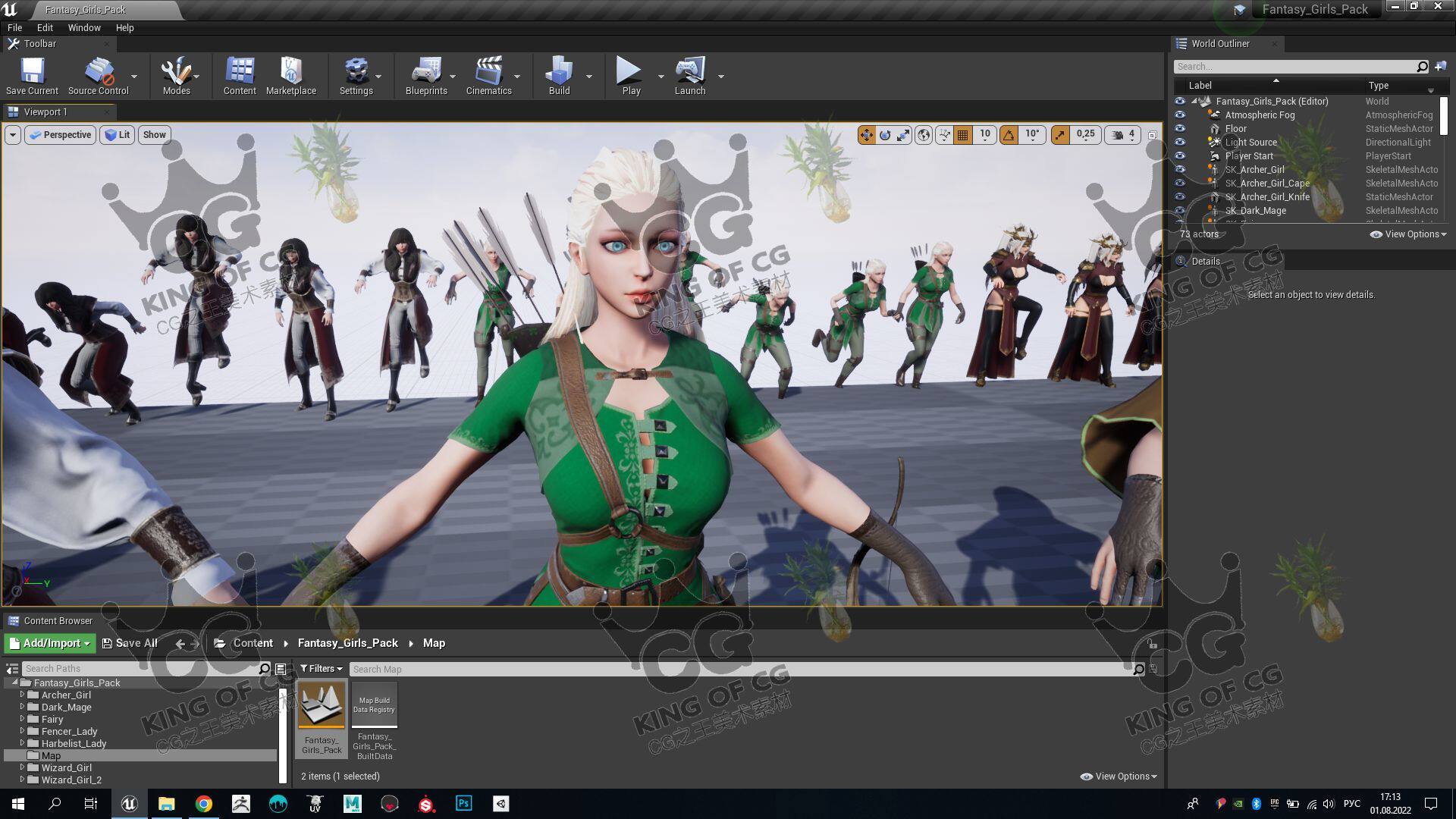Select the translate gizmo tool in viewport
1456x819 pixels.
pyautogui.click(x=866, y=135)
